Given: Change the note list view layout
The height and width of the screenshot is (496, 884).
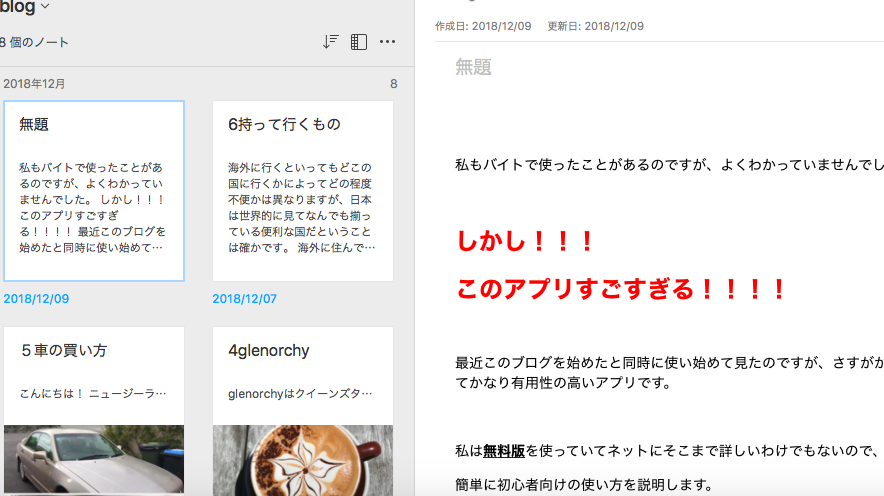Looking at the screenshot, I should 359,42.
